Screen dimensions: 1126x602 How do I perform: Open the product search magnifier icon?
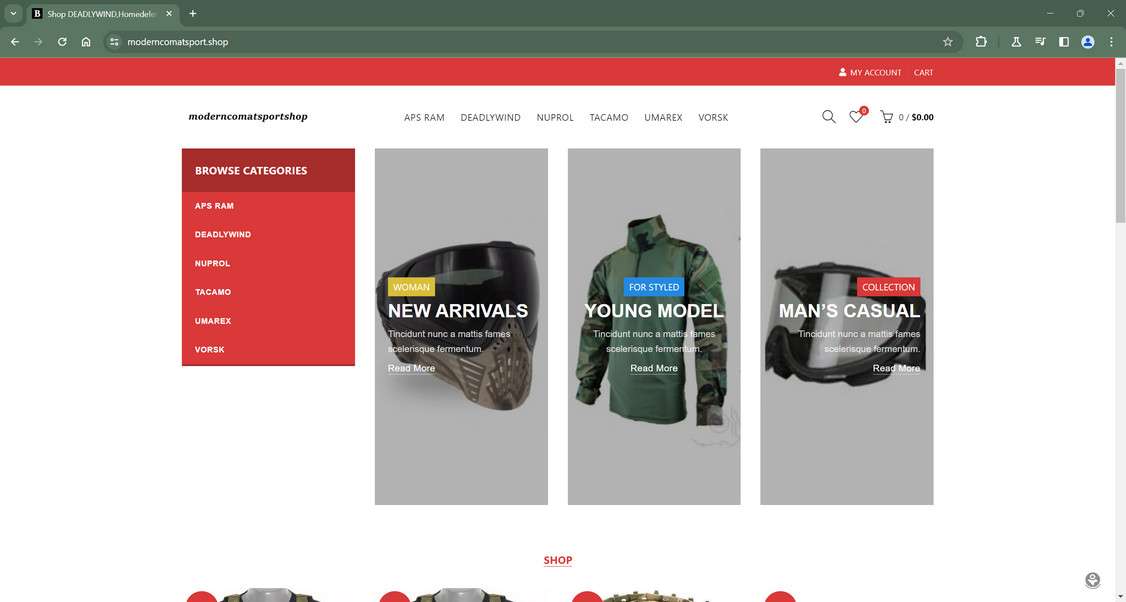tap(828, 117)
